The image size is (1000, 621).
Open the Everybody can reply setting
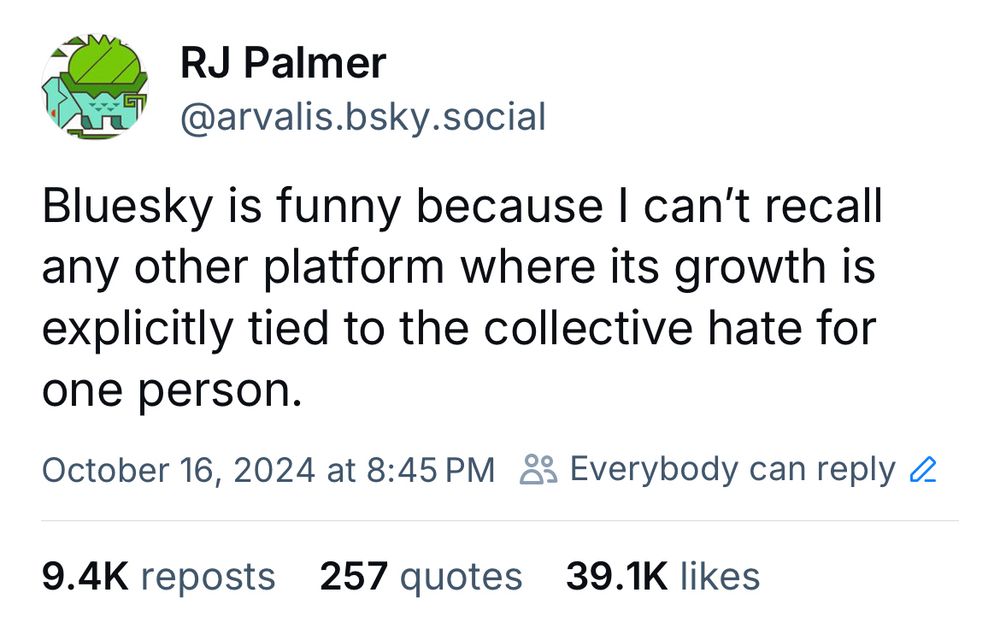coord(732,470)
